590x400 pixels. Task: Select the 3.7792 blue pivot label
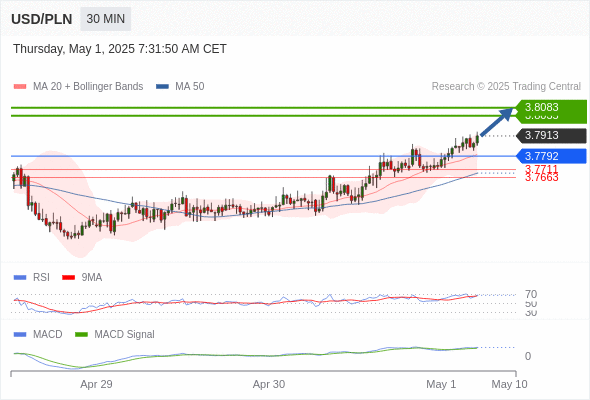(x=551, y=156)
